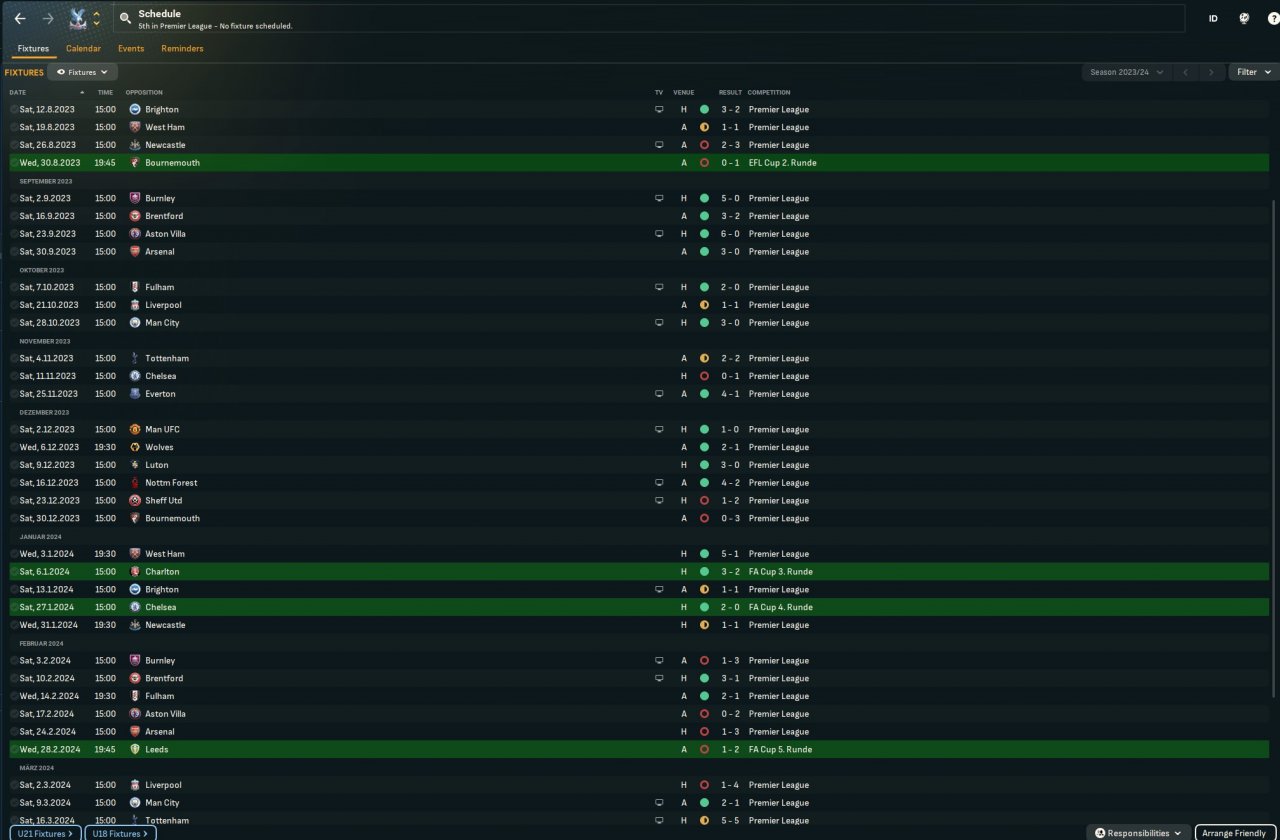Select the FA Cup 3. Runde competition text
1280x840 pixels.
[x=781, y=572]
